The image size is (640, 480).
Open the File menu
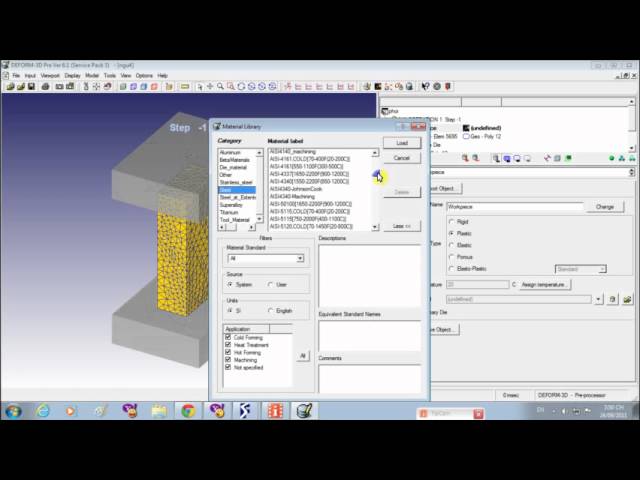16,76
